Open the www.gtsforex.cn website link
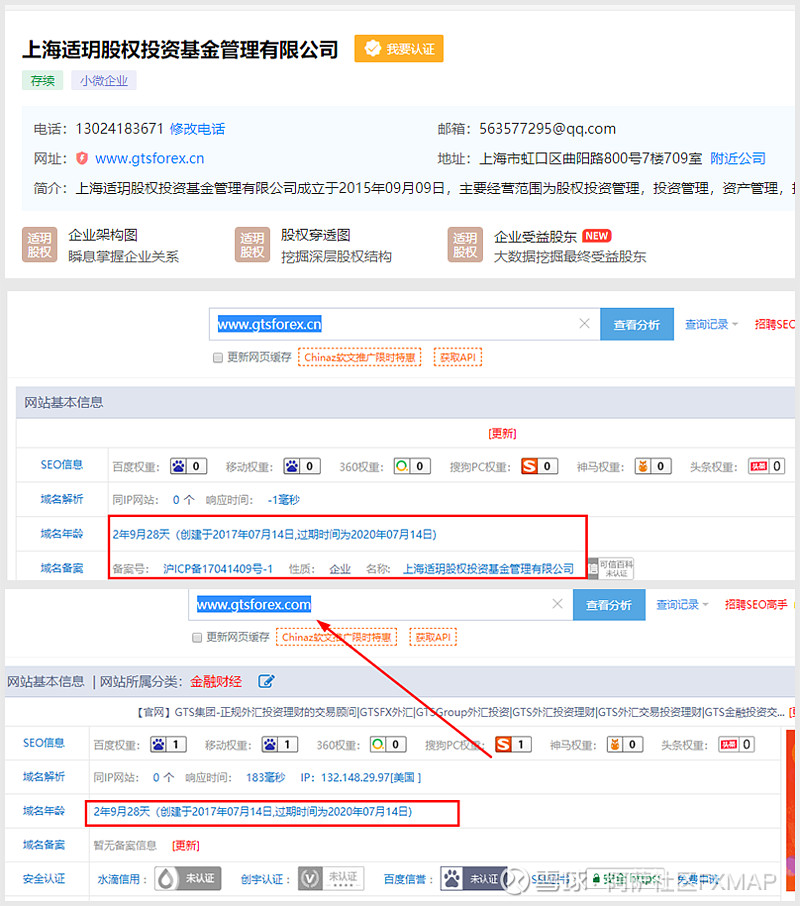Screen dimensions: 800x906 tap(150, 158)
